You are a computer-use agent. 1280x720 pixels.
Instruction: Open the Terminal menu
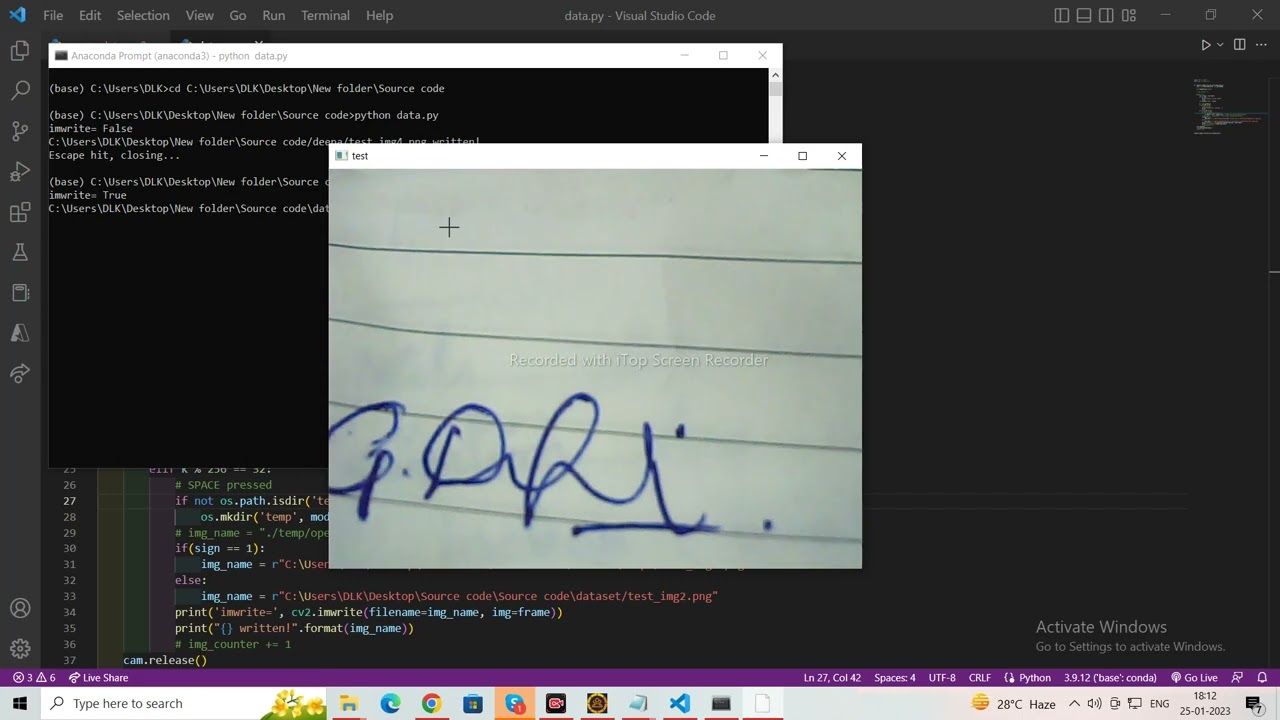pos(325,16)
